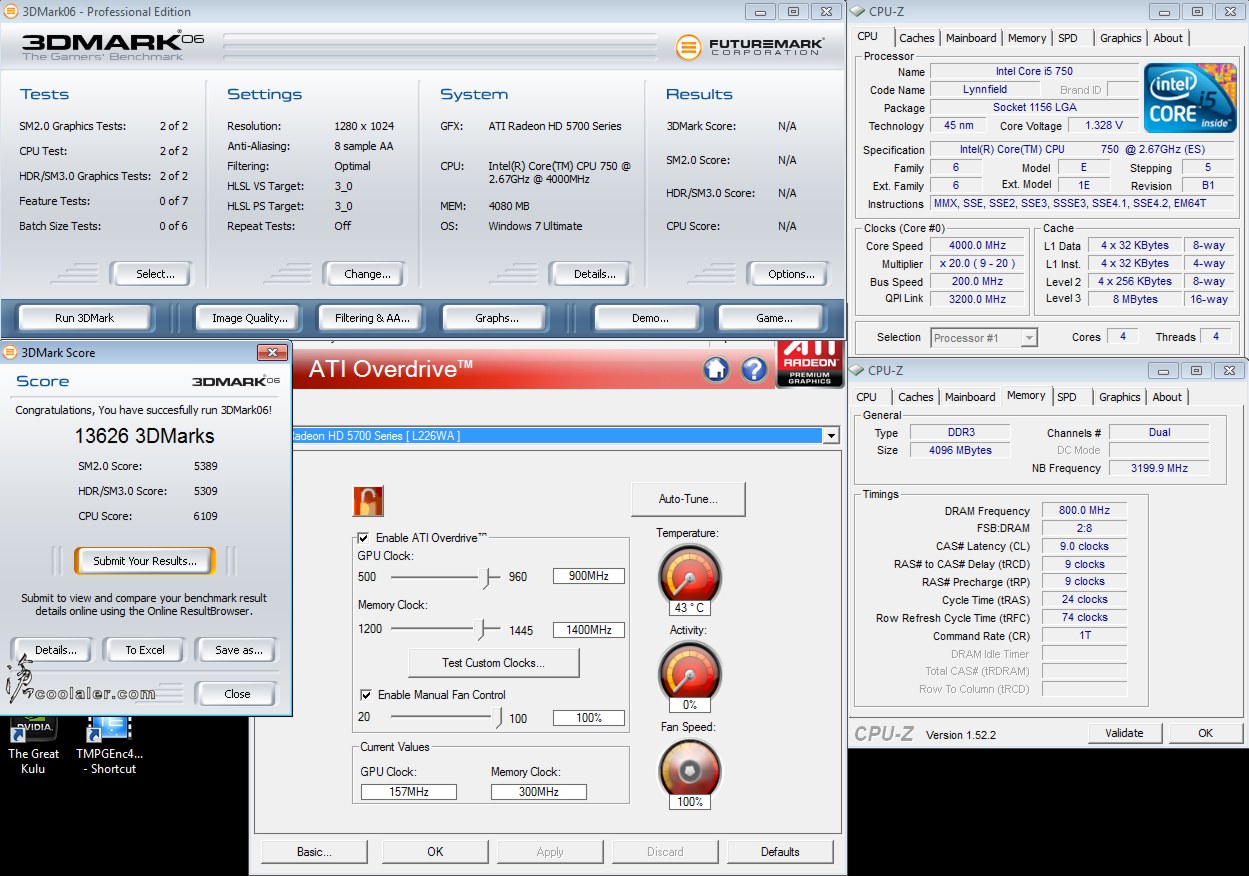The width and height of the screenshot is (1249, 876).
Task: Open the Radeon HD 5700 Series adapter dropdown
Action: (x=829, y=436)
